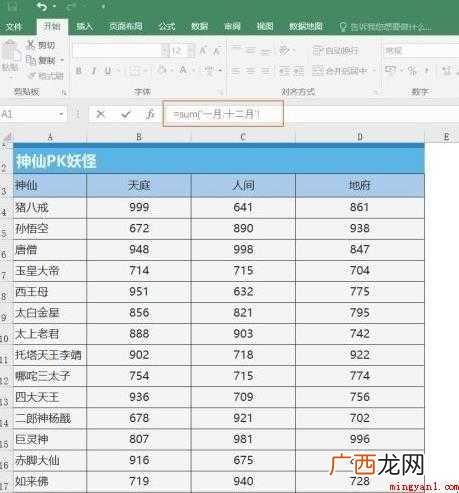Click the select-all corner triangle
The height and width of the screenshot is (493, 459).
pos(6,137)
